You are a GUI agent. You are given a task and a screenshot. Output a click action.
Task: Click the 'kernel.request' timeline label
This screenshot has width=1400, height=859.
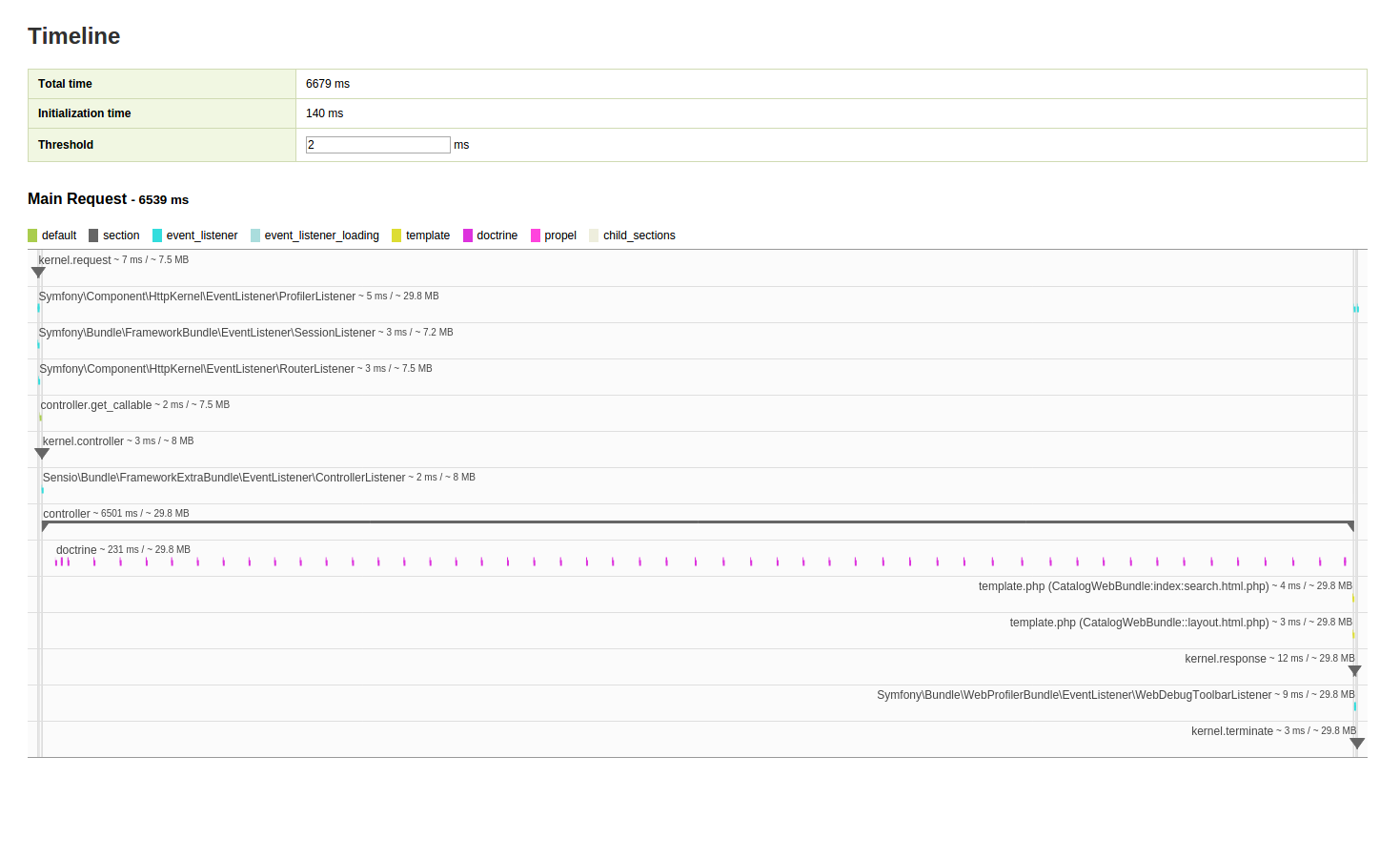click(x=74, y=260)
